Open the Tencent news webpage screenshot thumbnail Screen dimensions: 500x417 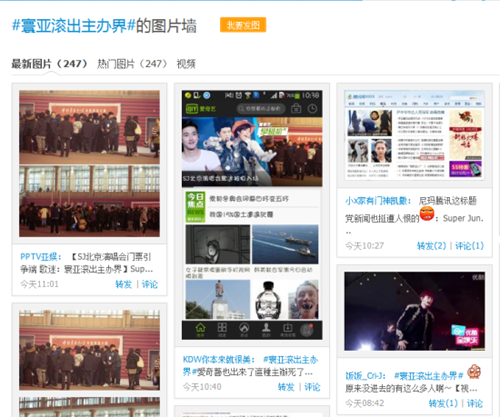coord(414,135)
